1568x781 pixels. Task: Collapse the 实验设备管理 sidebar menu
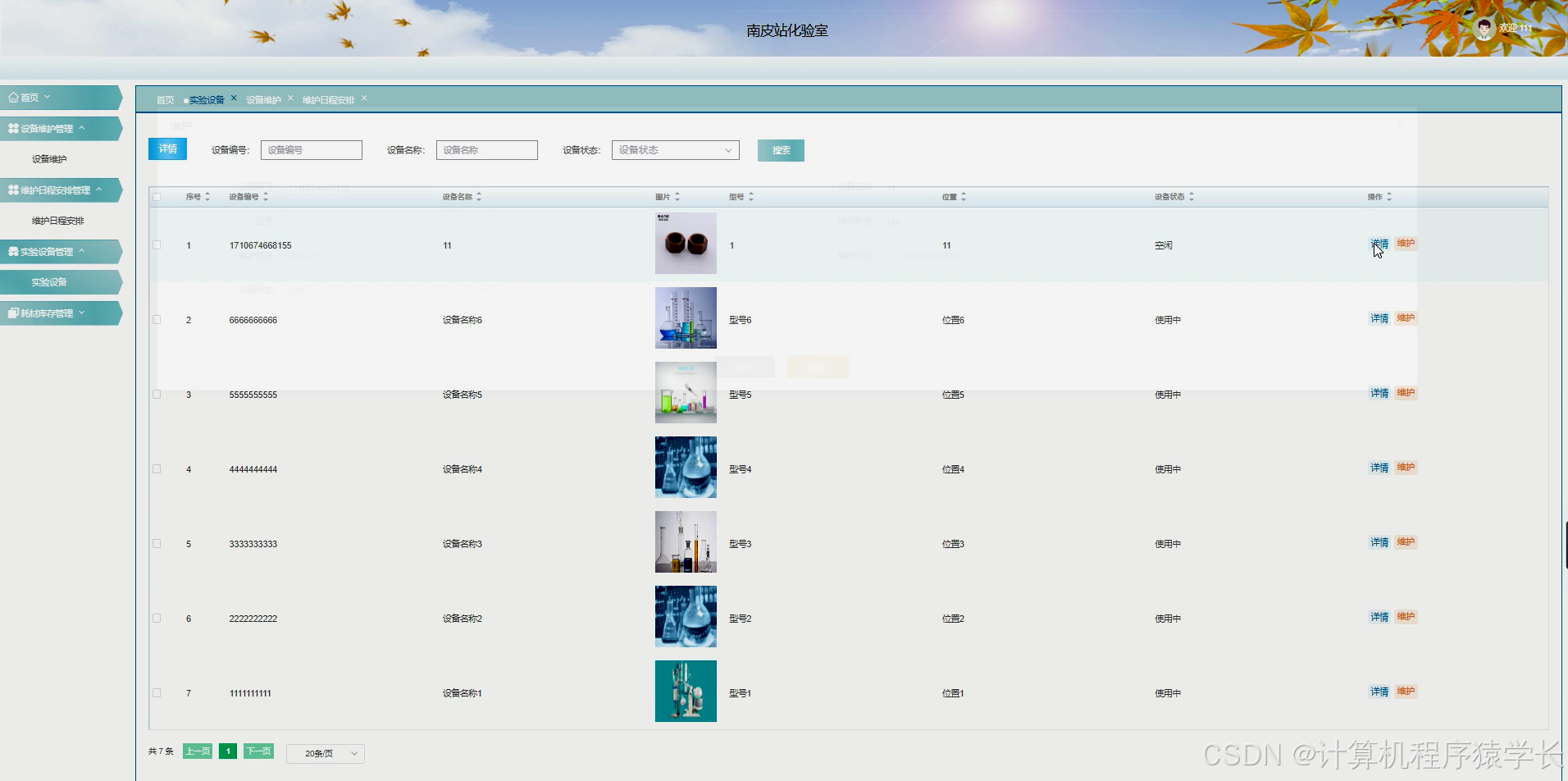click(61, 252)
